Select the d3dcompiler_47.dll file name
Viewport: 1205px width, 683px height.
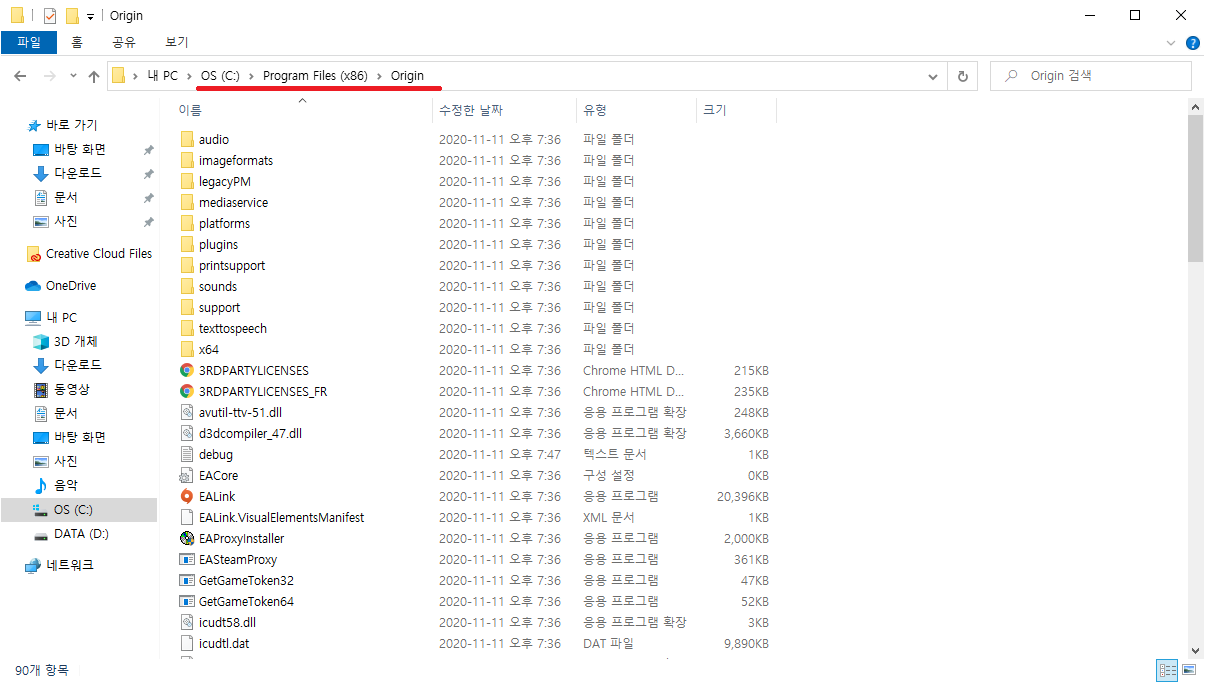(x=250, y=433)
